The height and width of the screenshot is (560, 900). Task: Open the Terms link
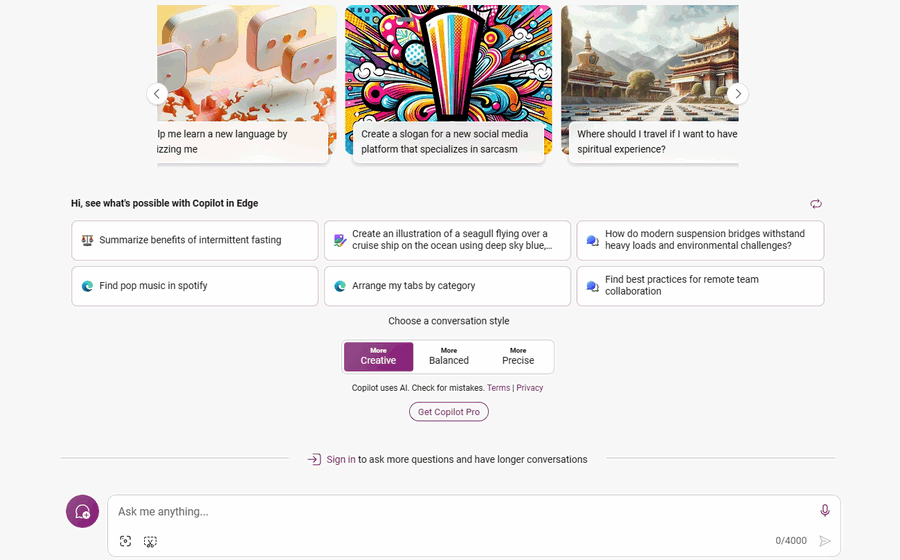click(x=498, y=388)
